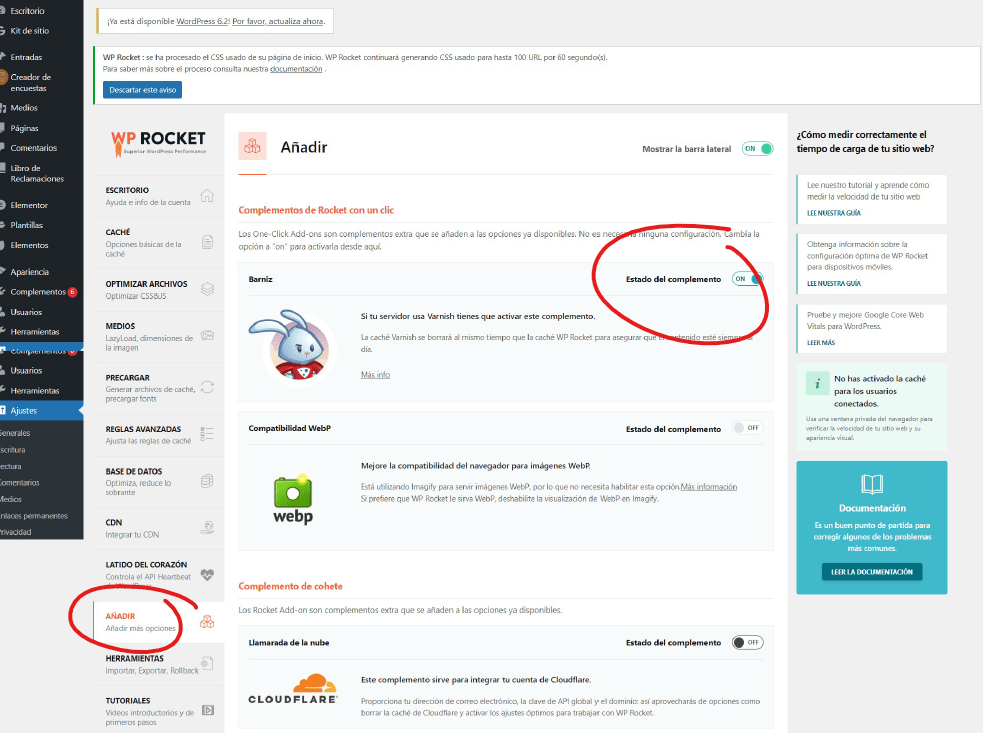
Task: Click the Cloudflare cloud logo
Action: (293, 688)
